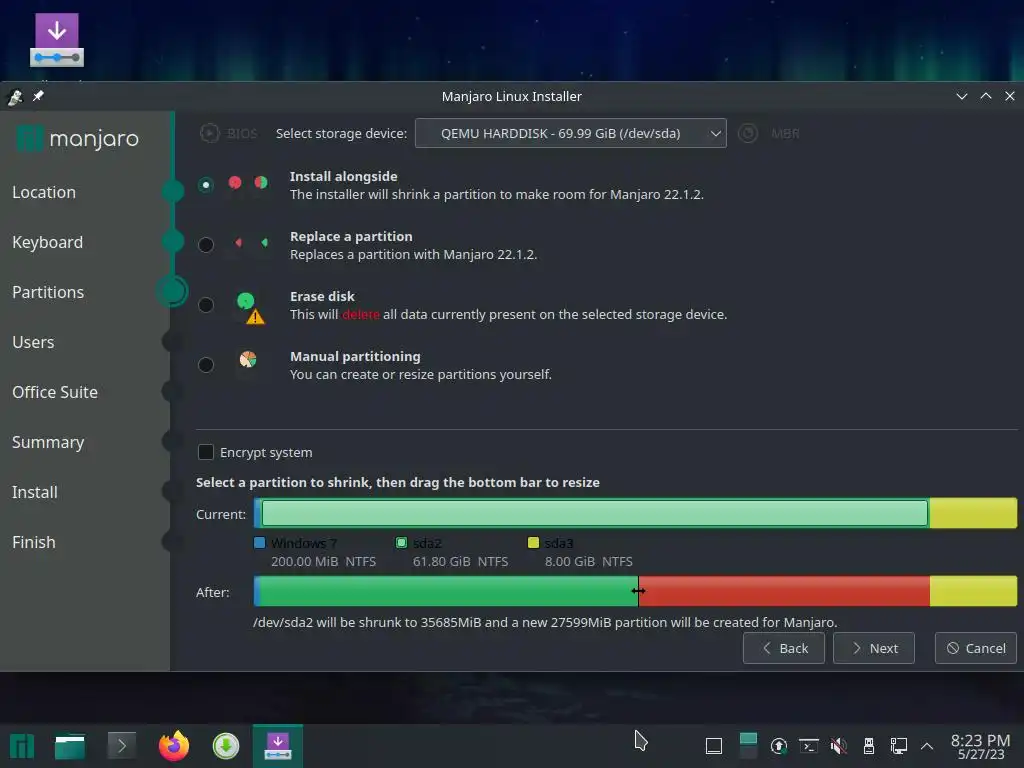Go to the Partitions step
Image resolution: width=1024 pixels, height=768 pixels.
48,292
